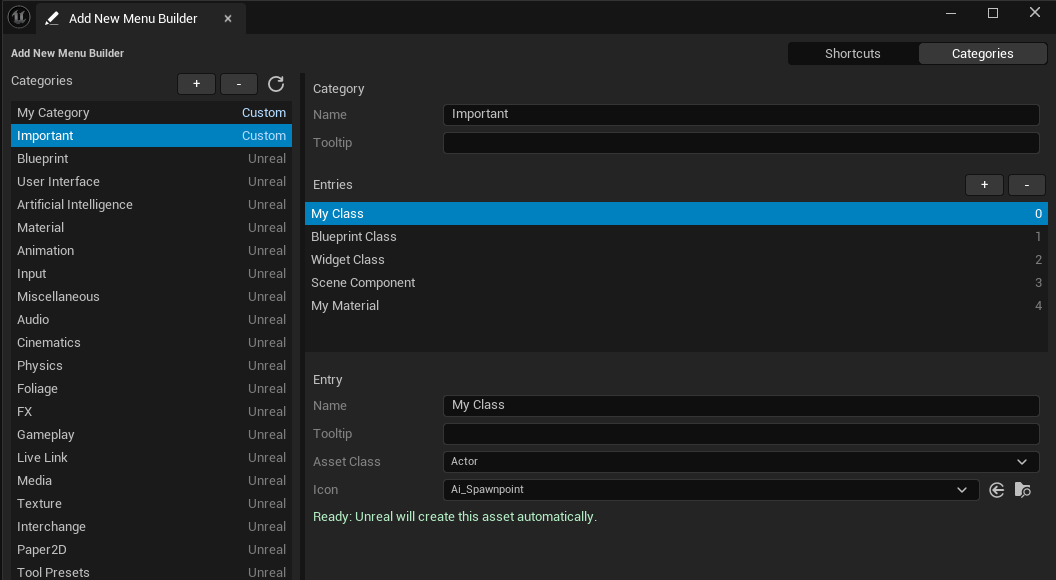This screenshot has width=1056, height=580.
Task: Select the Audio category
Action: (x=152, y=319)
